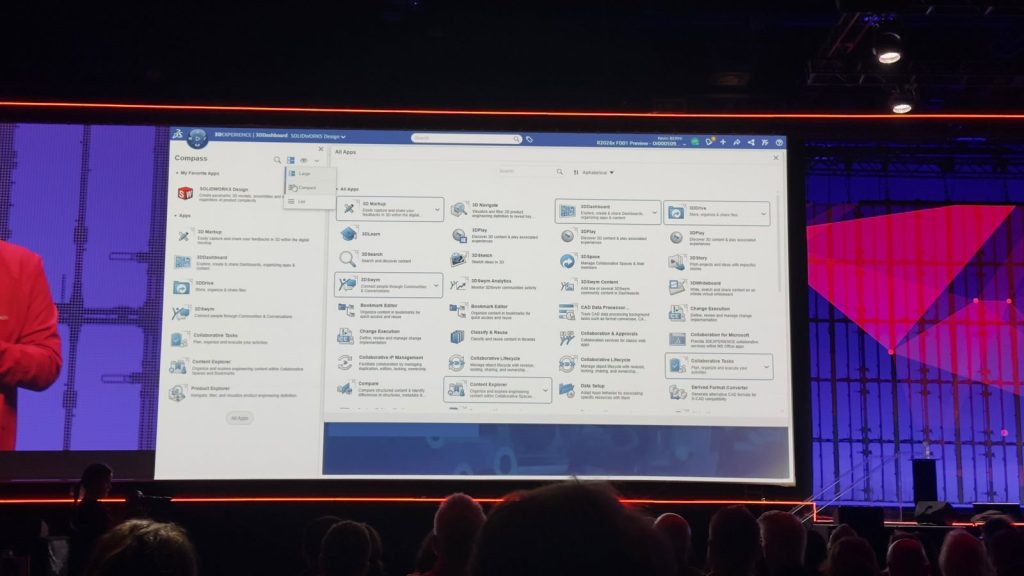Click the All Apps button below Compass list

(239, 418)
